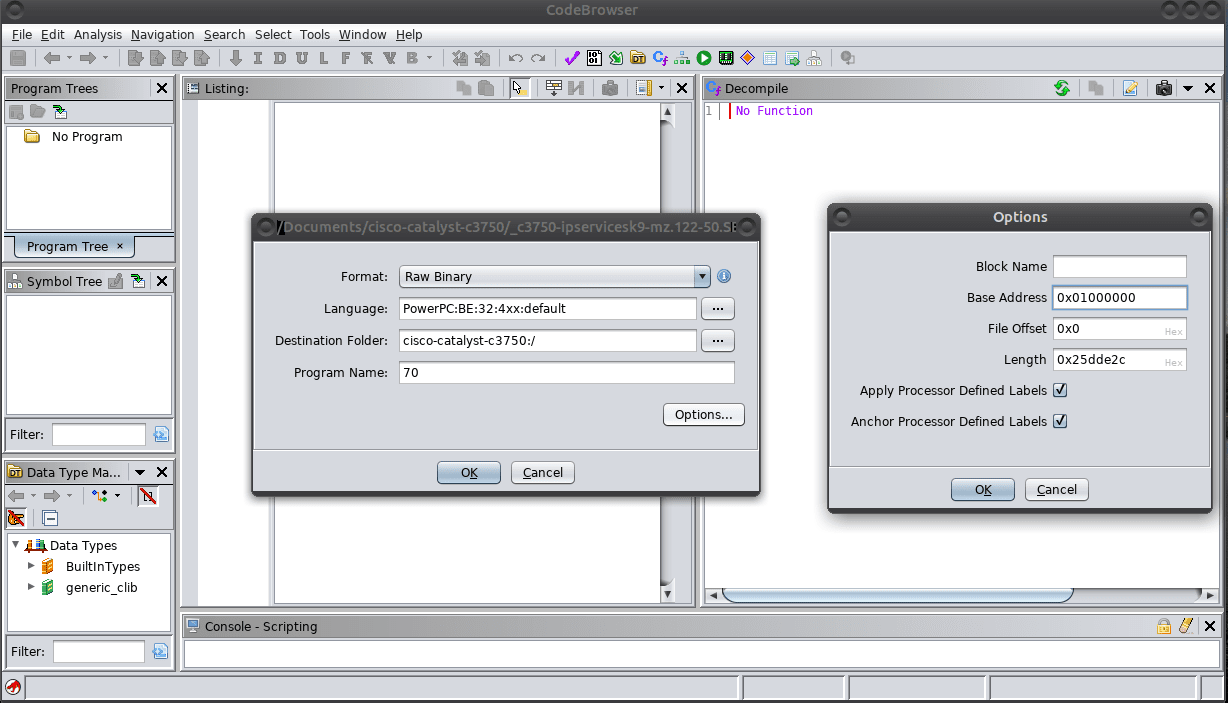Uncheck Anchor Processor Defined Labels
1228x703 pixels.
tap(1060, 421)
